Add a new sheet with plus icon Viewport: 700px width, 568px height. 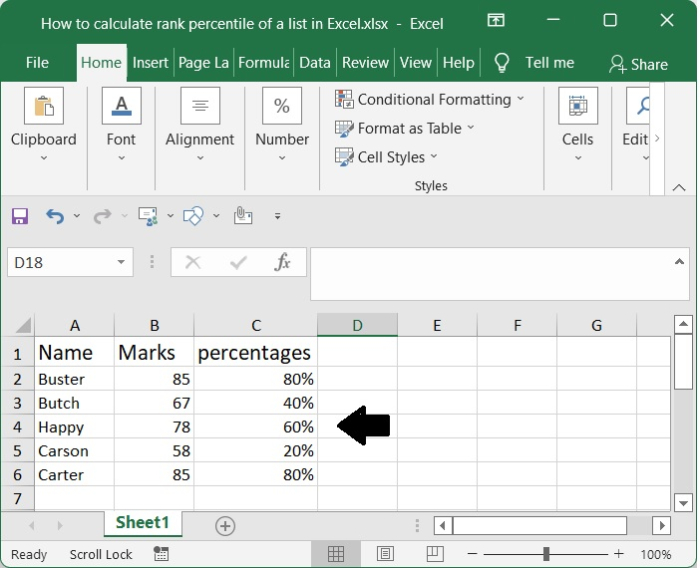(x=225, y=525)
